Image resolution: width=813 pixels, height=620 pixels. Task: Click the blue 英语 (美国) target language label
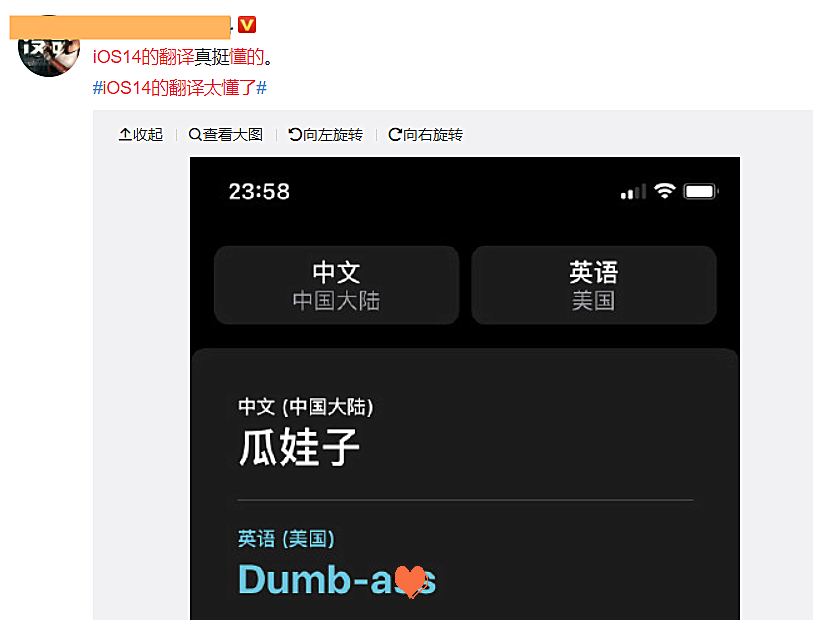(286, 539)
